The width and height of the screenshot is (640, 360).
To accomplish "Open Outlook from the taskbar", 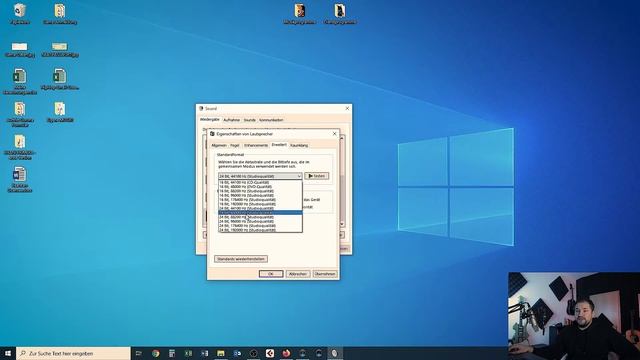I will [x=237, y=353].
